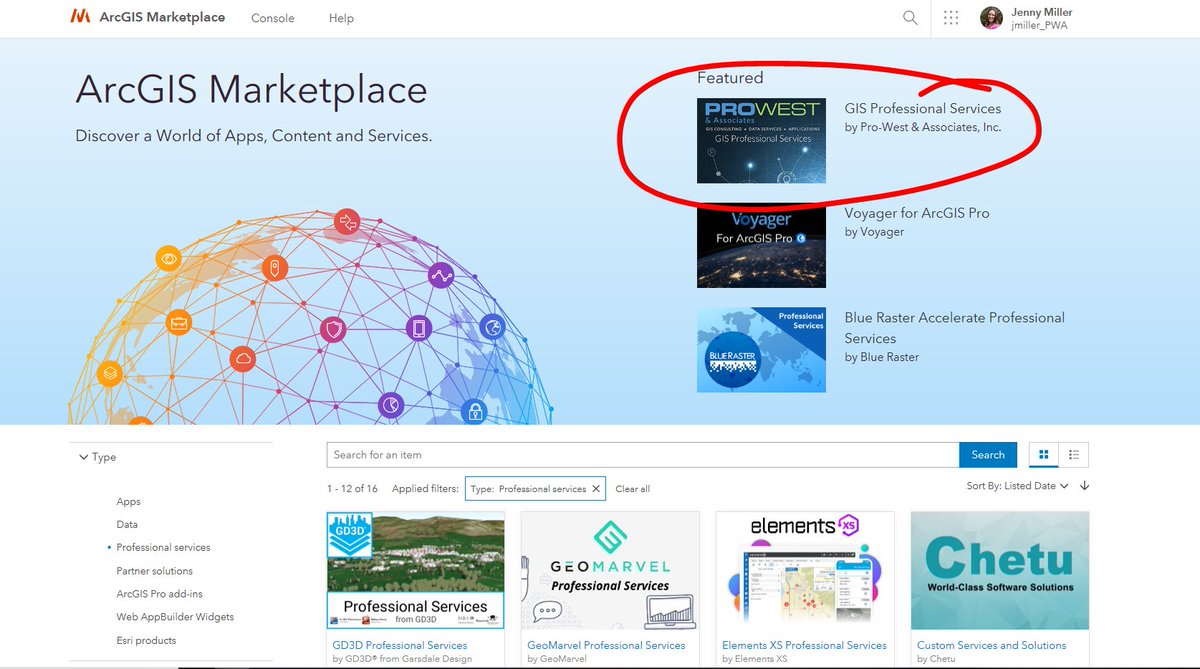Open the GD3D Professional Services card image
Viewport: 1200px width, 669px height.
416,570
